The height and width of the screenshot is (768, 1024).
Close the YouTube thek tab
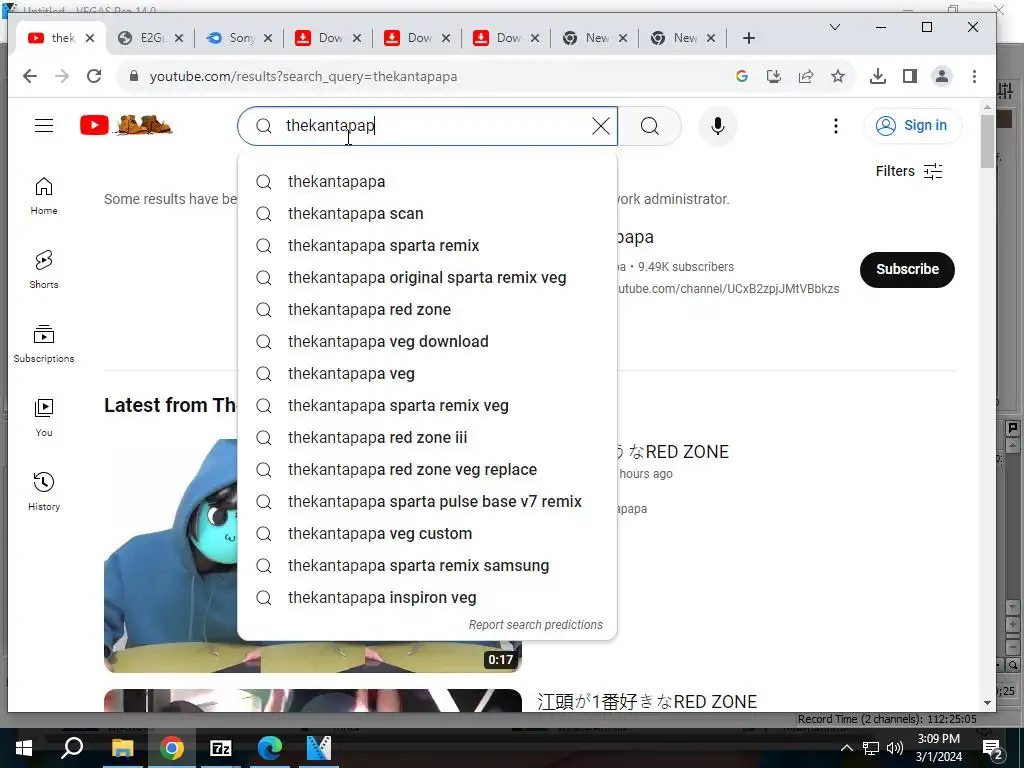[90, 38]
